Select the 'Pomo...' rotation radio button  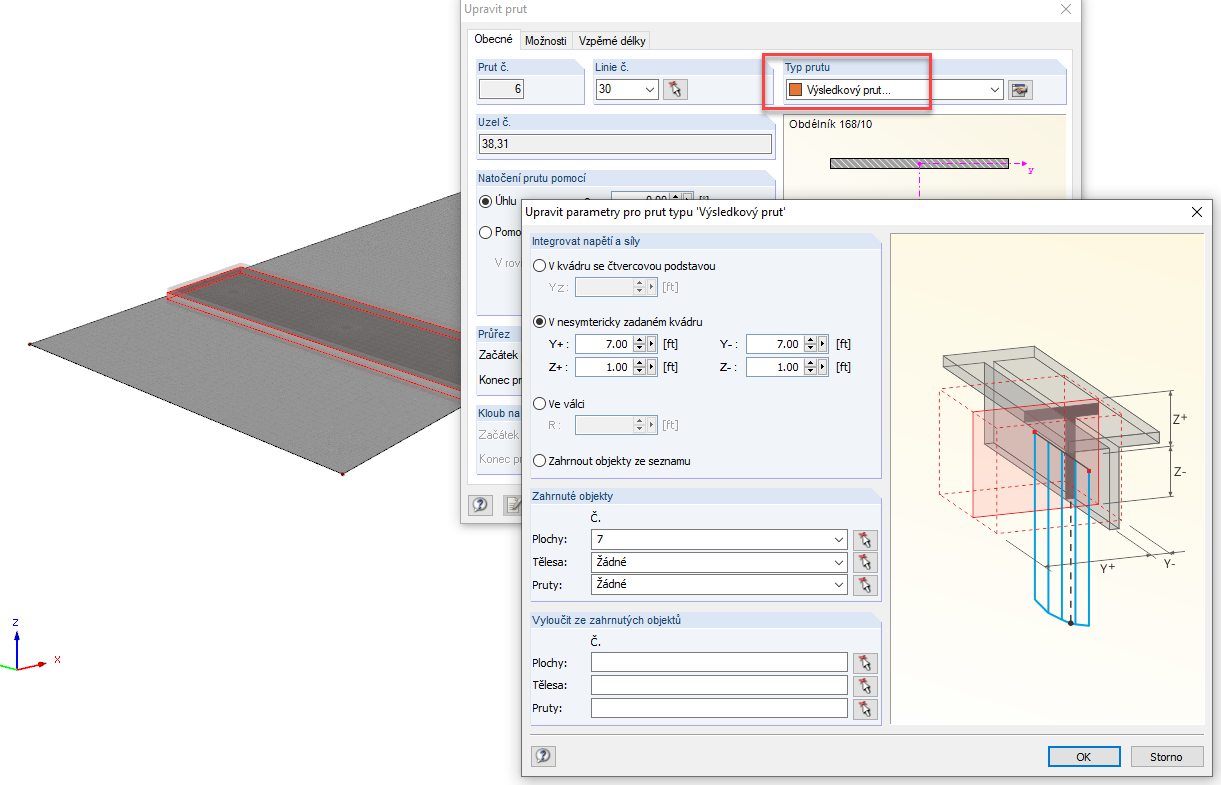click(x=486, y=232)
